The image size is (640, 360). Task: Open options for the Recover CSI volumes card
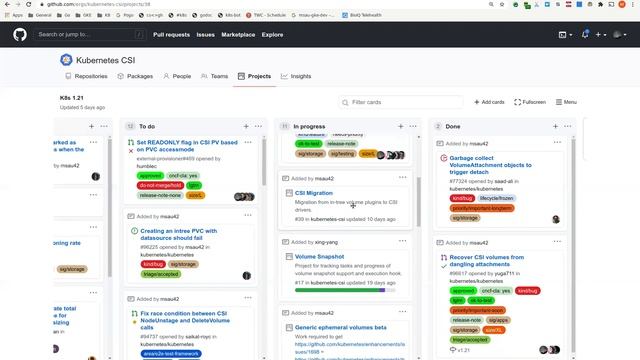(557, 242)
